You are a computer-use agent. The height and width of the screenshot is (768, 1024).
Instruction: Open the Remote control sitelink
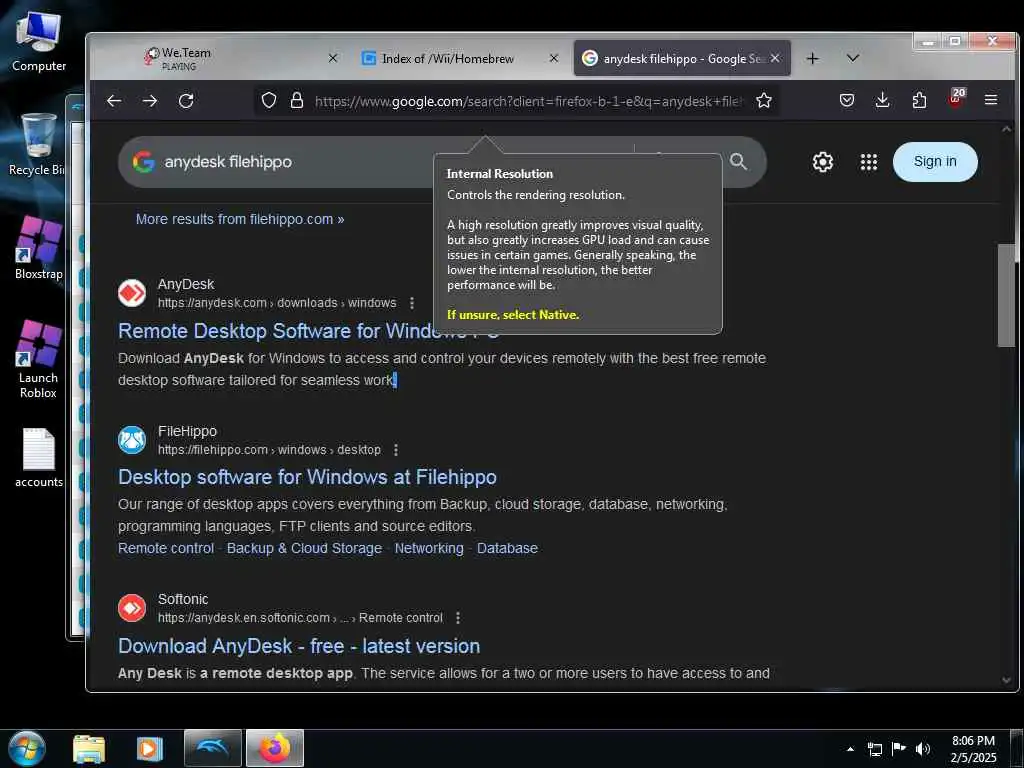click(166, 549)
